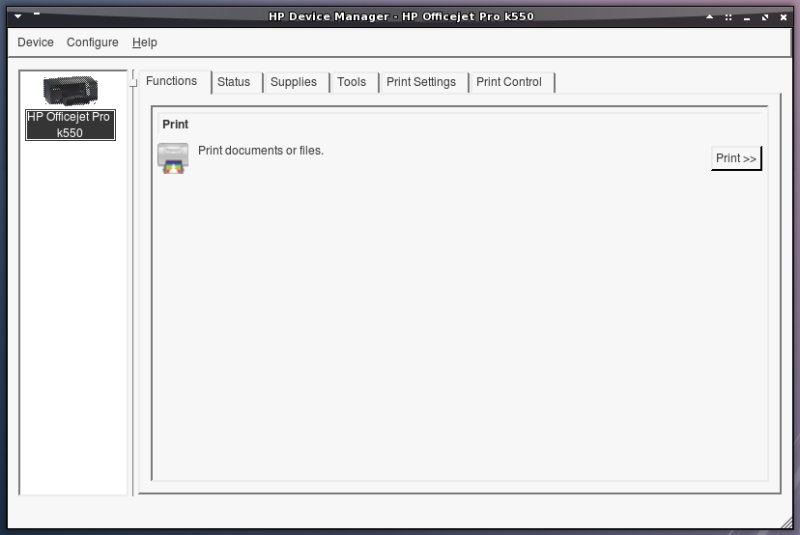The height and width of the screenshot is (535, 800).
Task: Click the color printer icon beside Print documents
Action: tap(173, 158)
